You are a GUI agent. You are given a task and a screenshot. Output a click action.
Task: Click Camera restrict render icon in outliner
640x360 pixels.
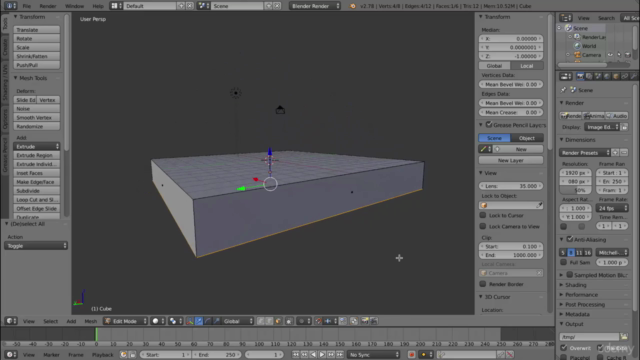coord(628,55)
